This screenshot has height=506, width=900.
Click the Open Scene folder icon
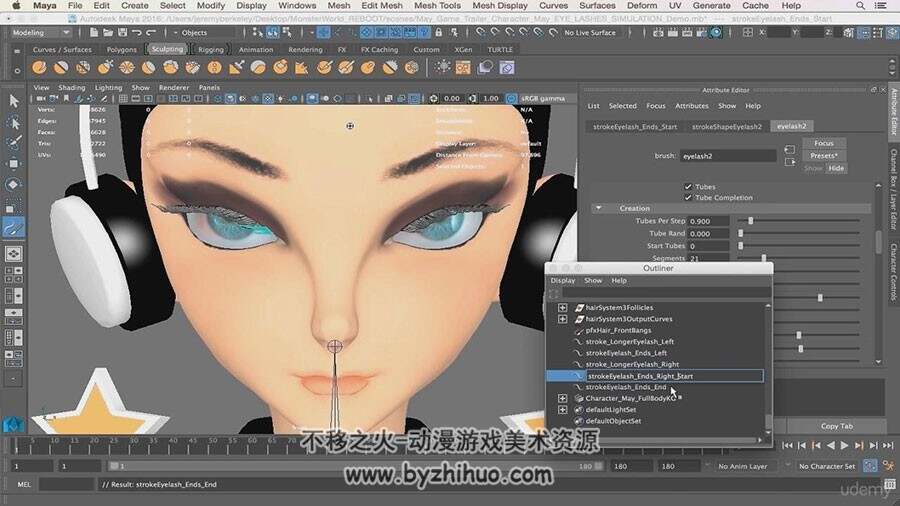tap(108, 33)
